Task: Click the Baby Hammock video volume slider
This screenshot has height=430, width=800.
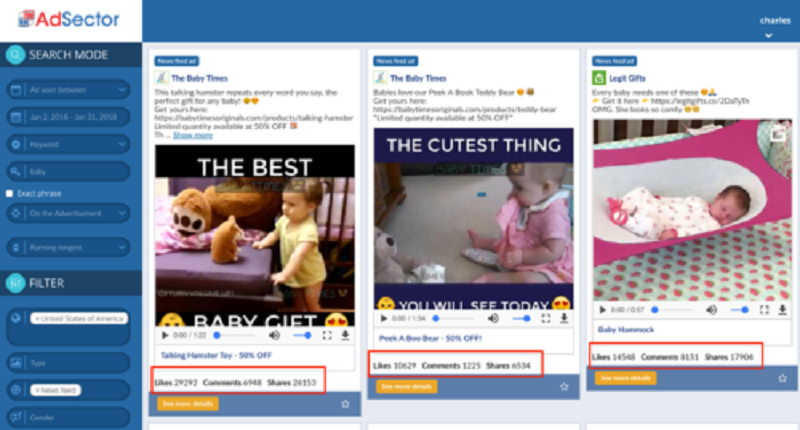Action: 740,310
